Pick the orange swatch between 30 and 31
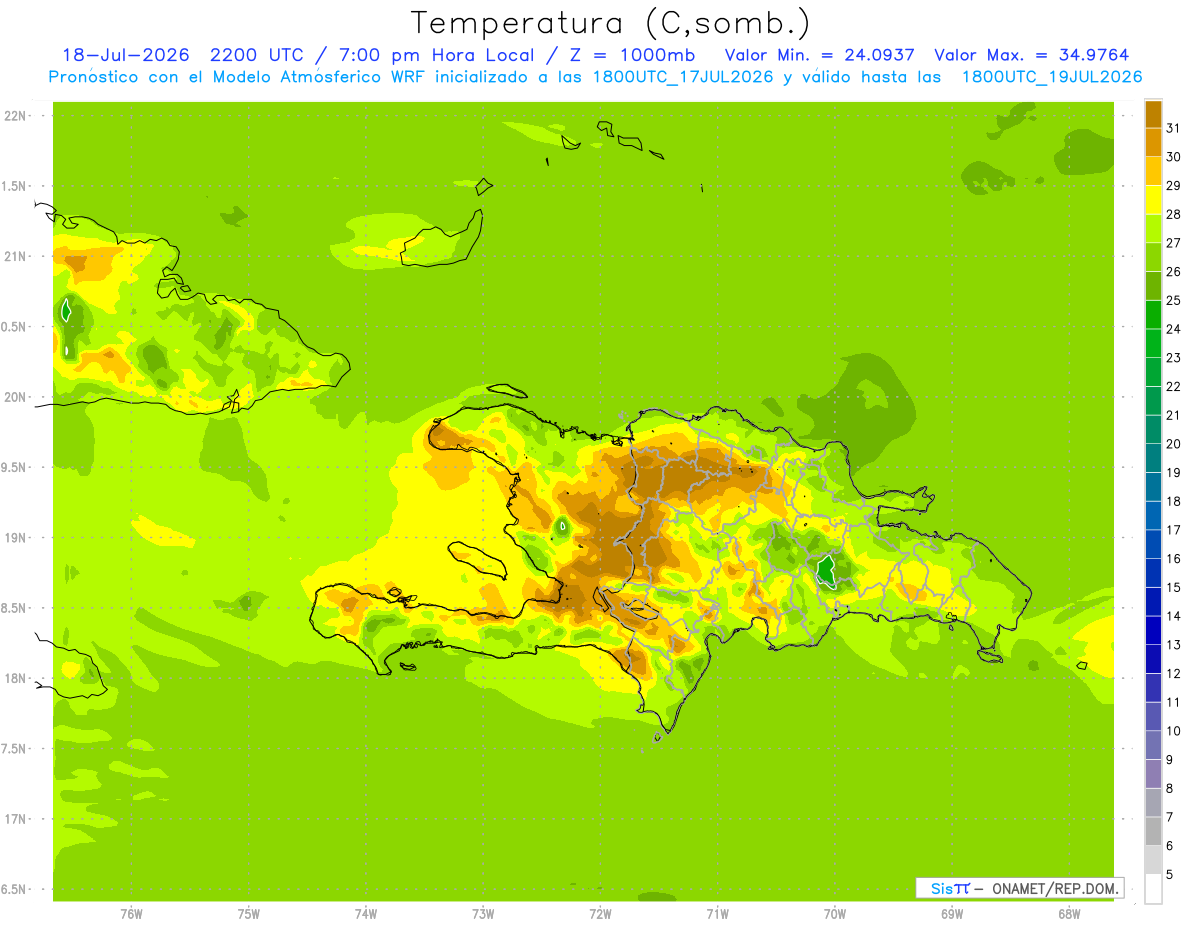 (x=1153, y=143)
